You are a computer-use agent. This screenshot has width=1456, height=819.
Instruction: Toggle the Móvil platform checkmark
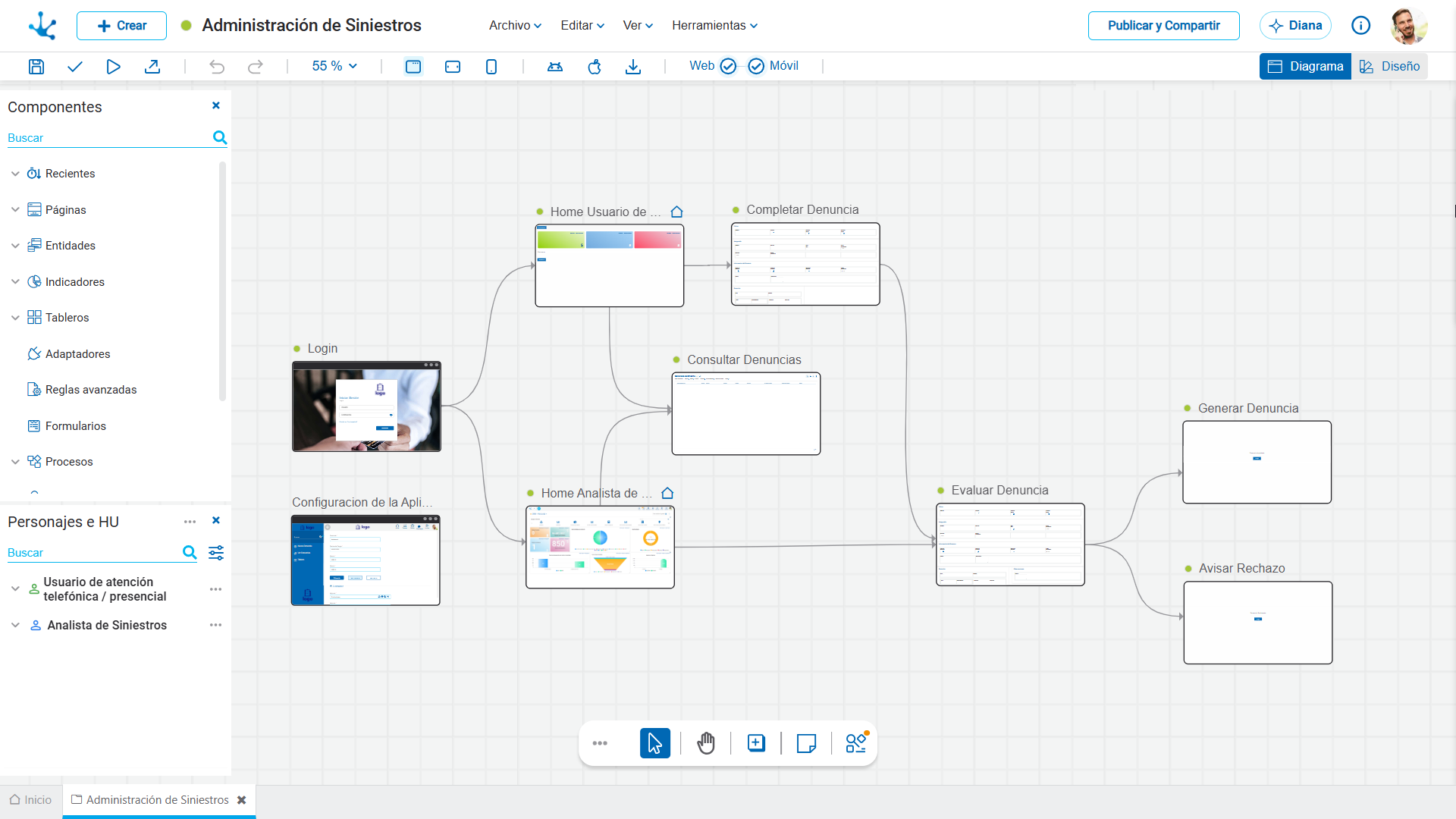pos(756,66)
